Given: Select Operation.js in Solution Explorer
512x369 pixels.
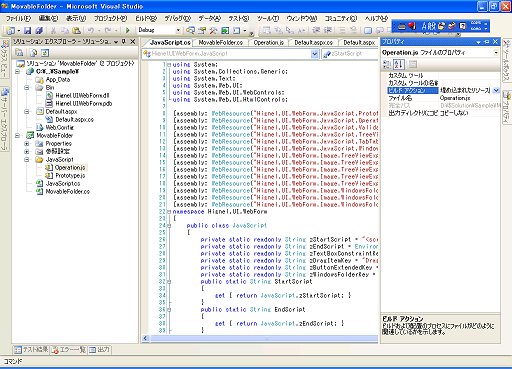Looking at the screenshot, I should [70, 168].
